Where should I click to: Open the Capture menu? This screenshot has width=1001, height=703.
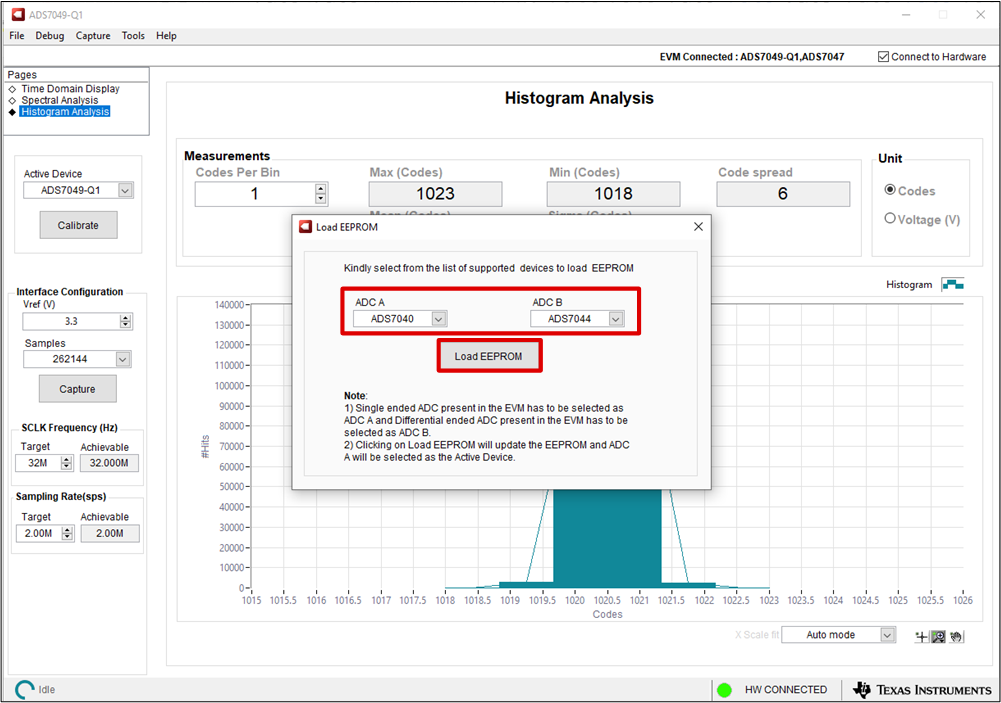point(93,36)
